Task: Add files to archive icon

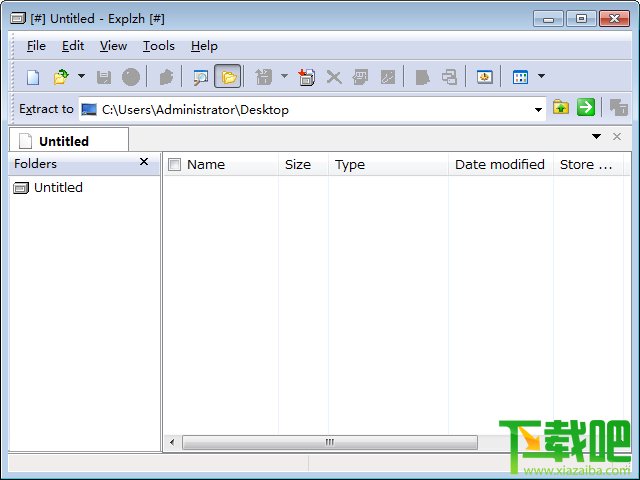Action: (x=306, y=77)
